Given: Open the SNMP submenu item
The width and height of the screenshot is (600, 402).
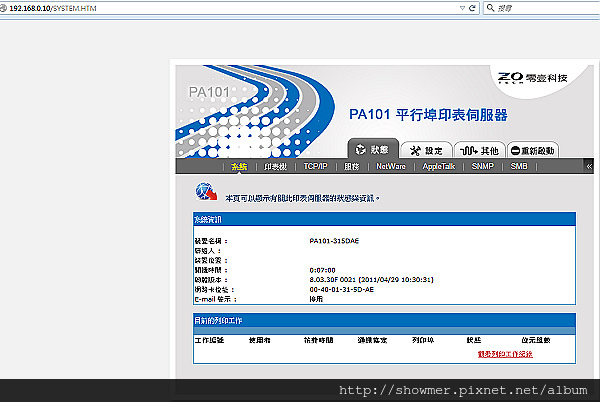Looking at the screenshot, I should click(483, 166).
